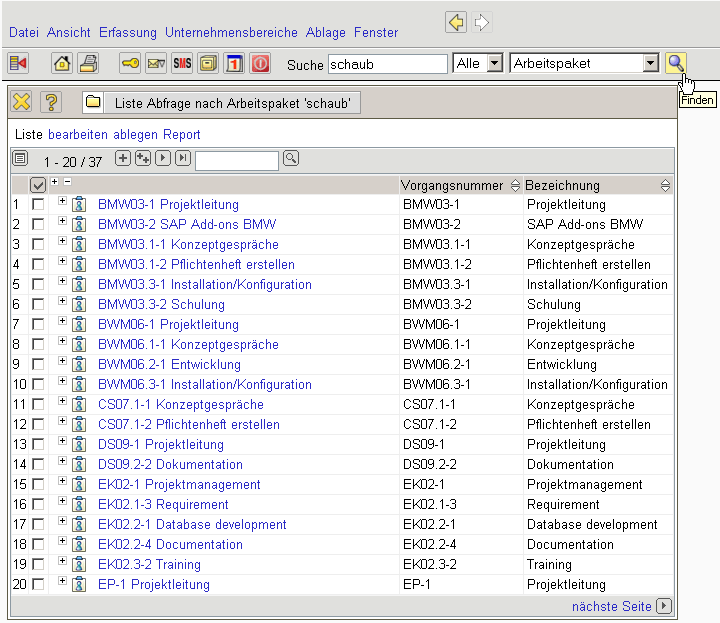Screen dimensions: 720x623
Task: Click the key icon in toolbar
Action: click(130, 63)
